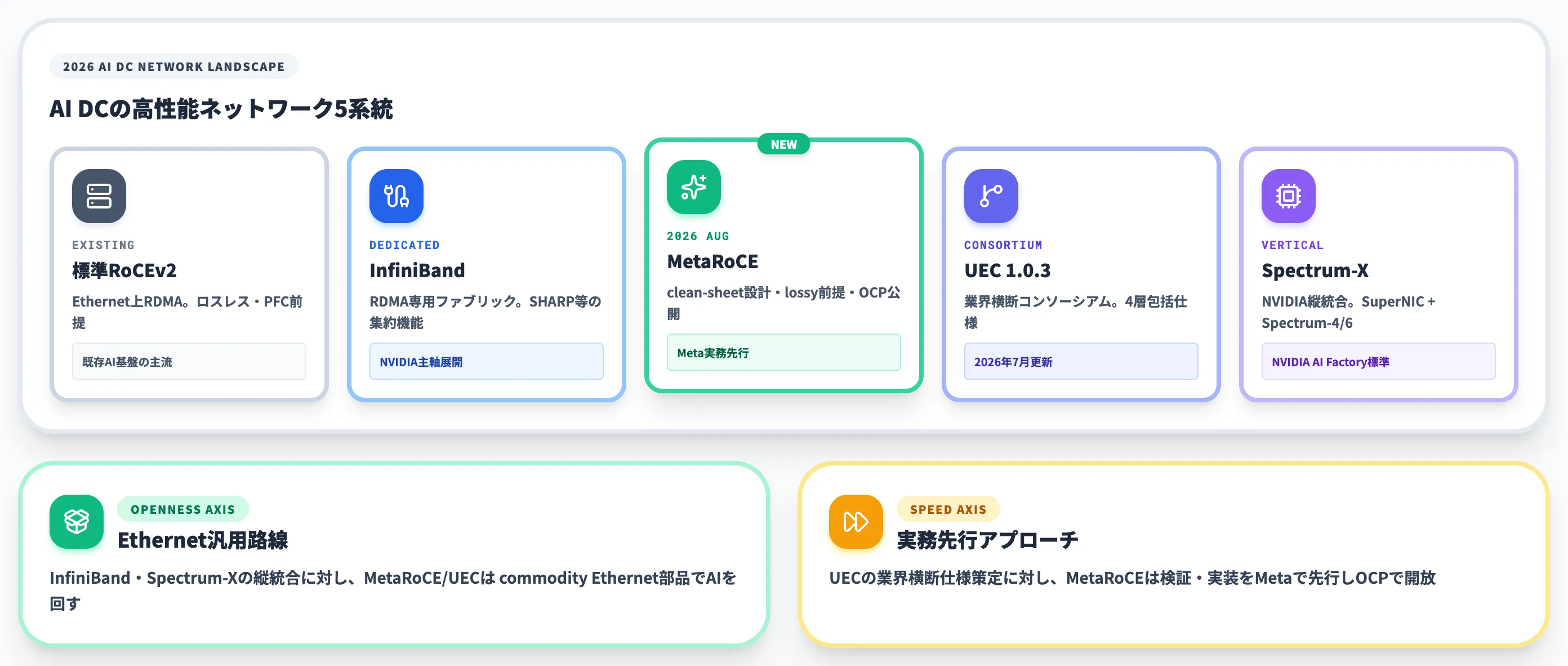Click the NVIDIA主軸展開 box

point(487,362)
